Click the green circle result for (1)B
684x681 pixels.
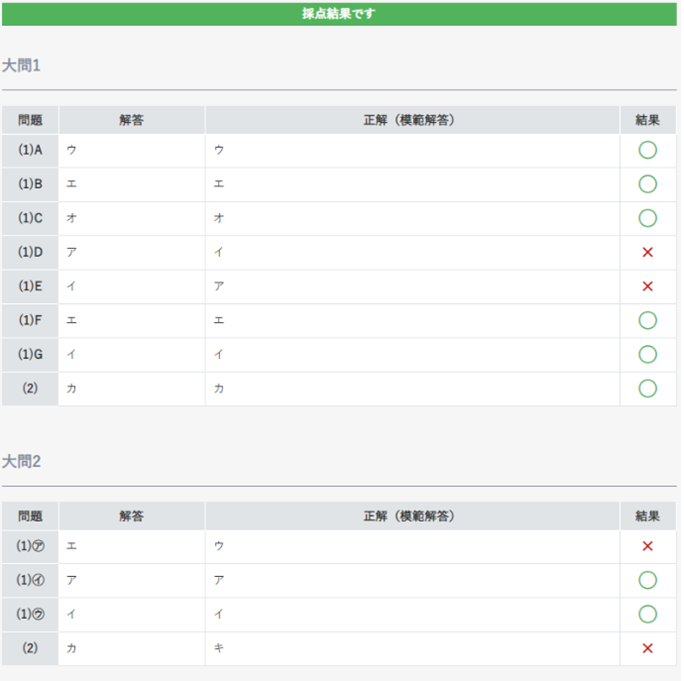647,184
